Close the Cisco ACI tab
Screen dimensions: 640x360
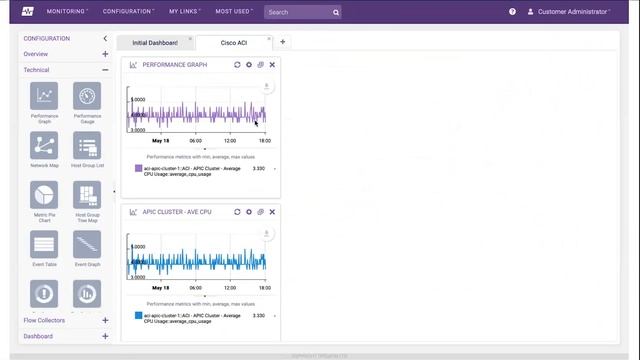[269, 39]
